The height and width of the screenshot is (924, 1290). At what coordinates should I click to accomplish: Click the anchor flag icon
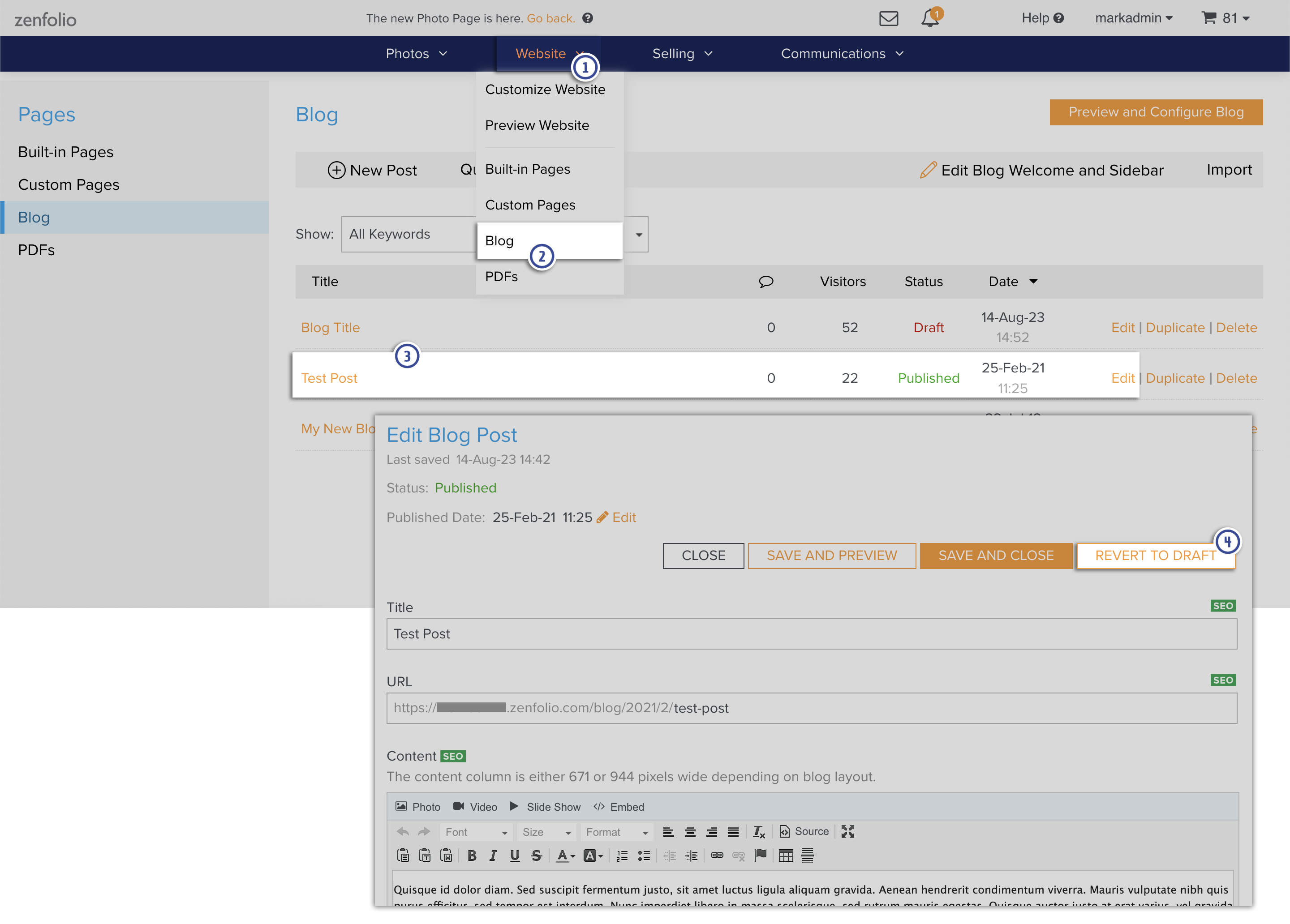pos(761,855)
